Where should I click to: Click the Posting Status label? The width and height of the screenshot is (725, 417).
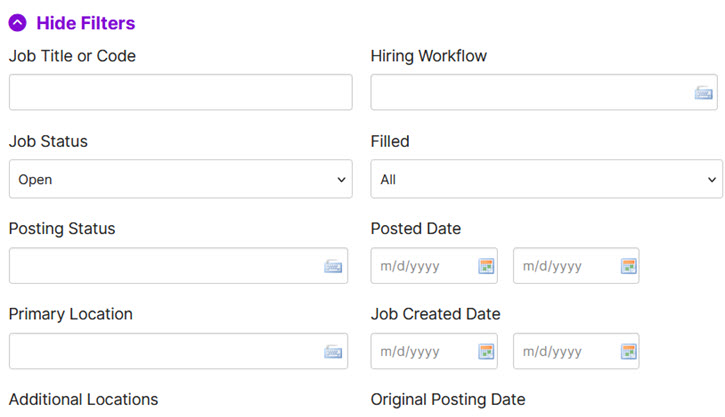(x=62, y=229)
